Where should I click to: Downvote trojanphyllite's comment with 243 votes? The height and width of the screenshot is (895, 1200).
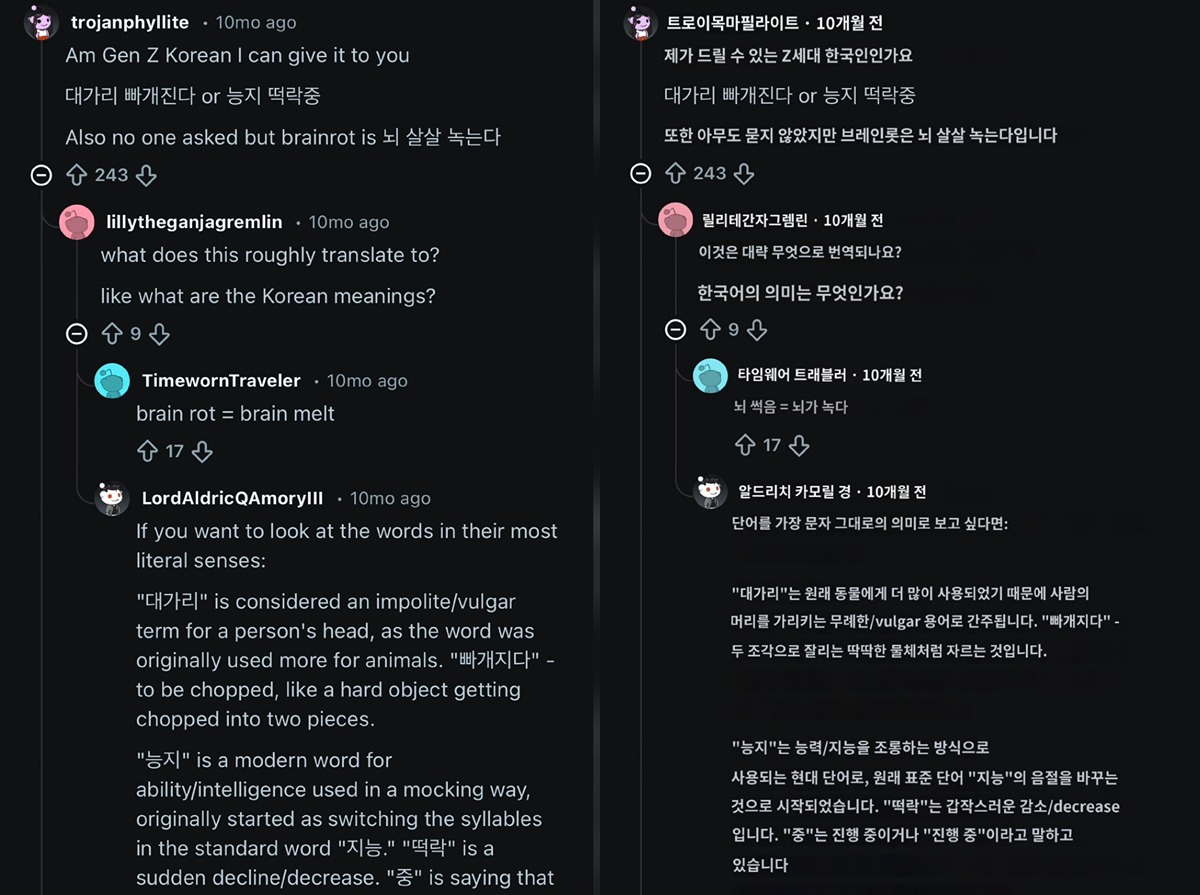click(x=146, y=175)
